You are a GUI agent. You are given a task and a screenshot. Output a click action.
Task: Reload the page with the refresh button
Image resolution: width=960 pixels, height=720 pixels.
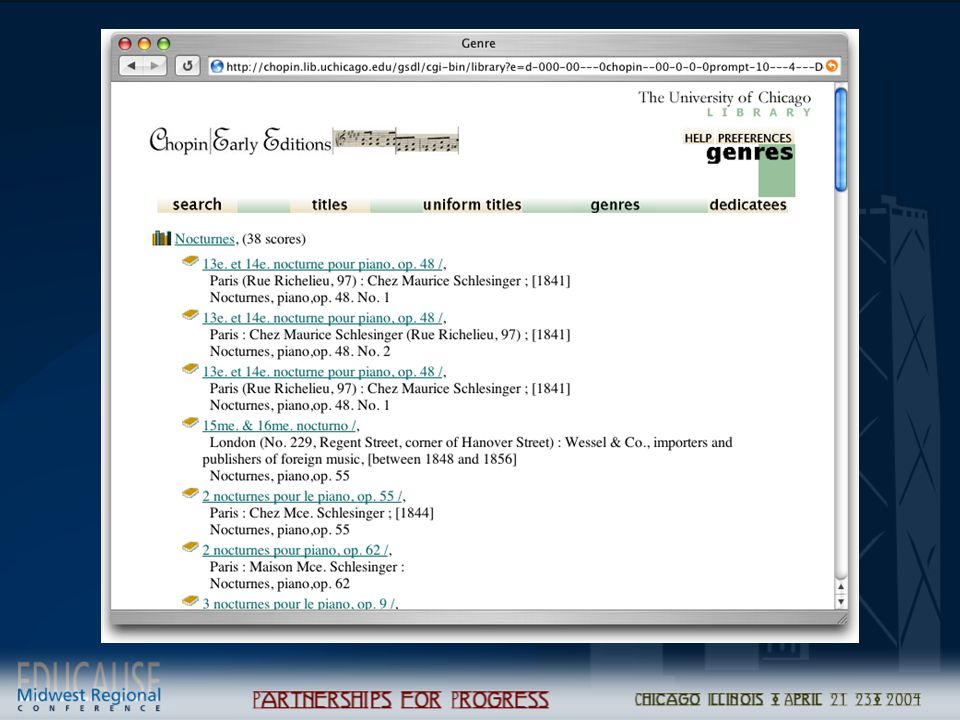[x=187, y=66]
